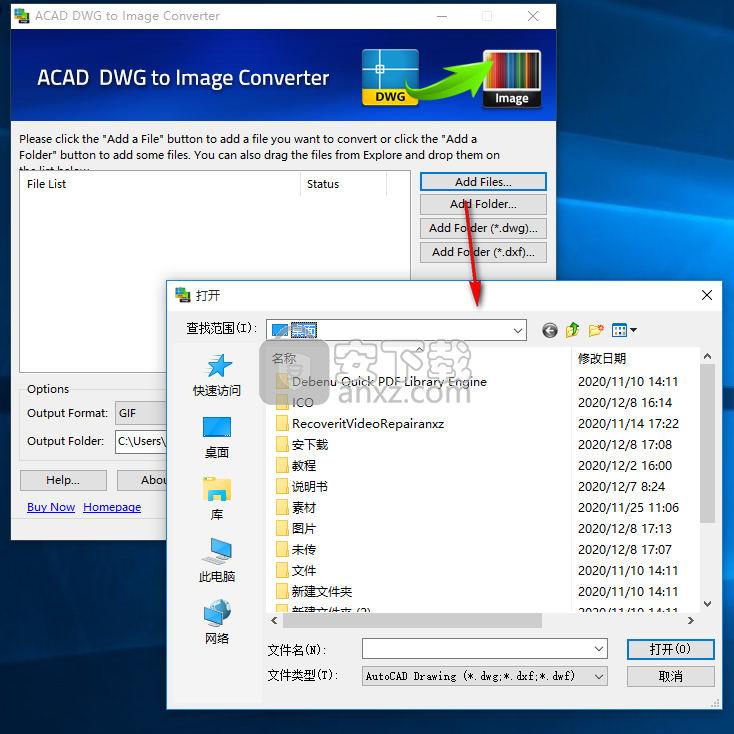The height and width of the screenshot is (734, 734).
Task: Close the 打开 dialog with X
Action: tap(707, 295)
